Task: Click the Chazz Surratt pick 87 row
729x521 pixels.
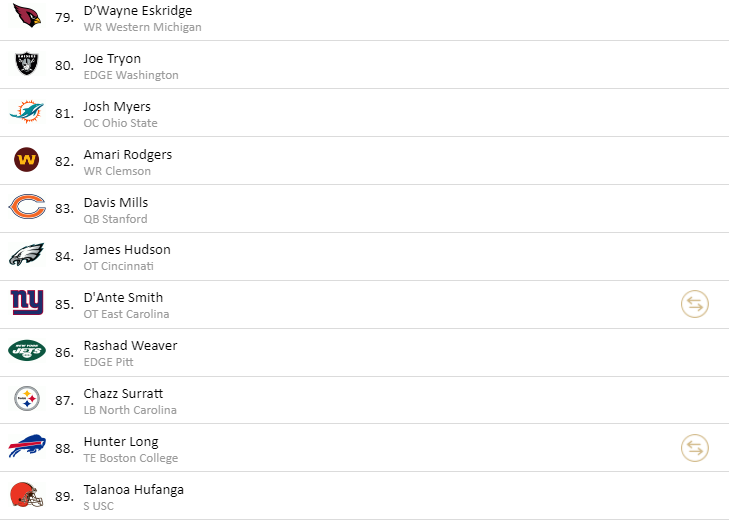Action: point(364,400)
